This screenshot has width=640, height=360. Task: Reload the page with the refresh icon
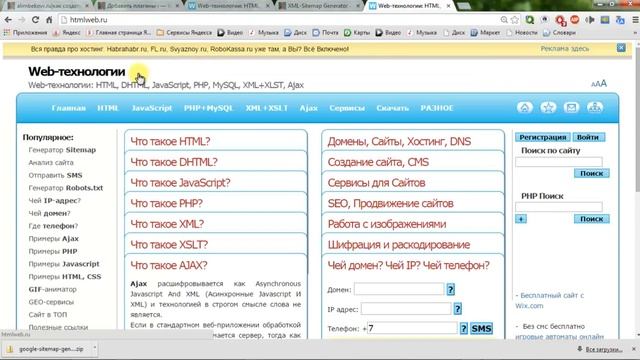36,20
